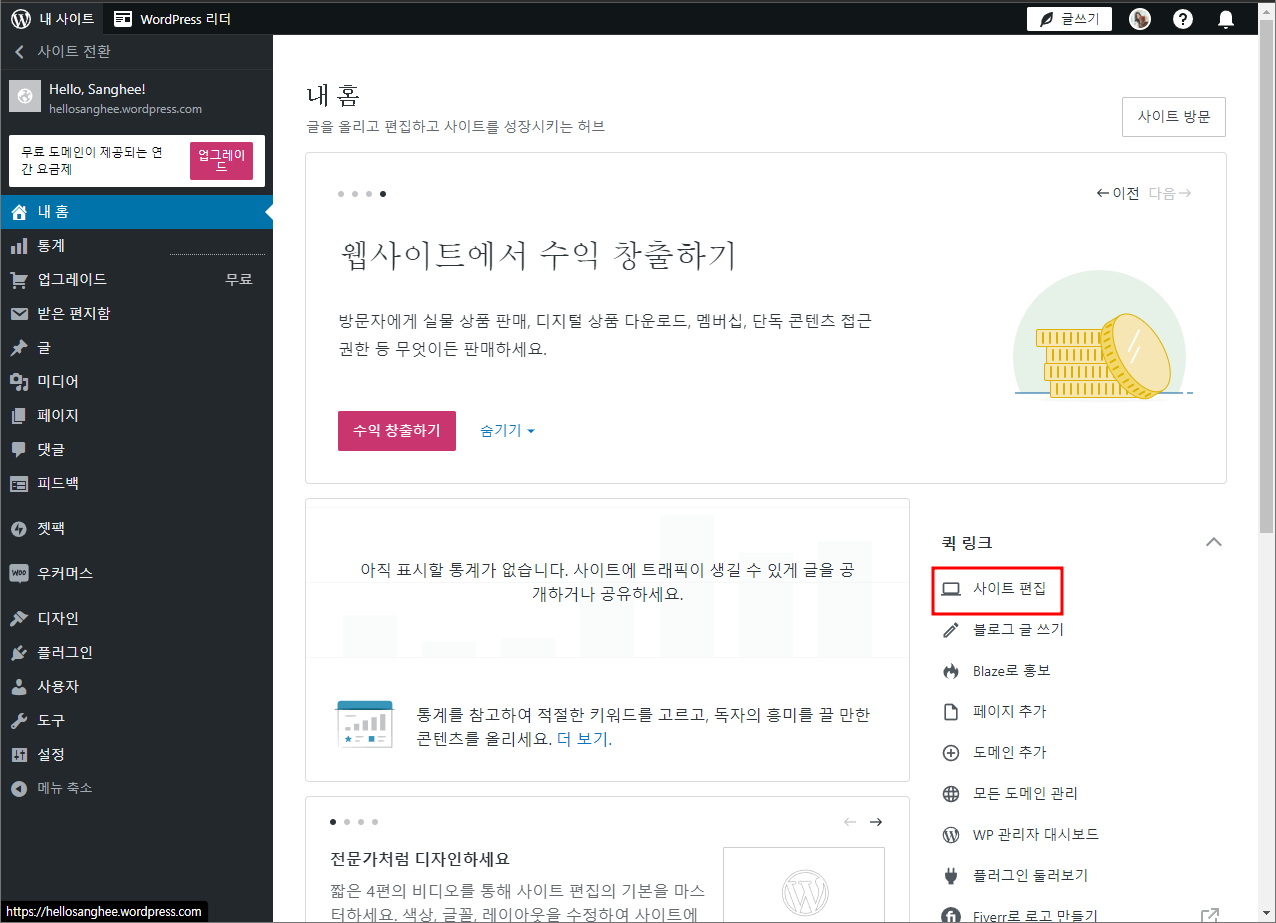Click the 페이지 icon in sidebar
1276x923 pixels.
point(19,416)
